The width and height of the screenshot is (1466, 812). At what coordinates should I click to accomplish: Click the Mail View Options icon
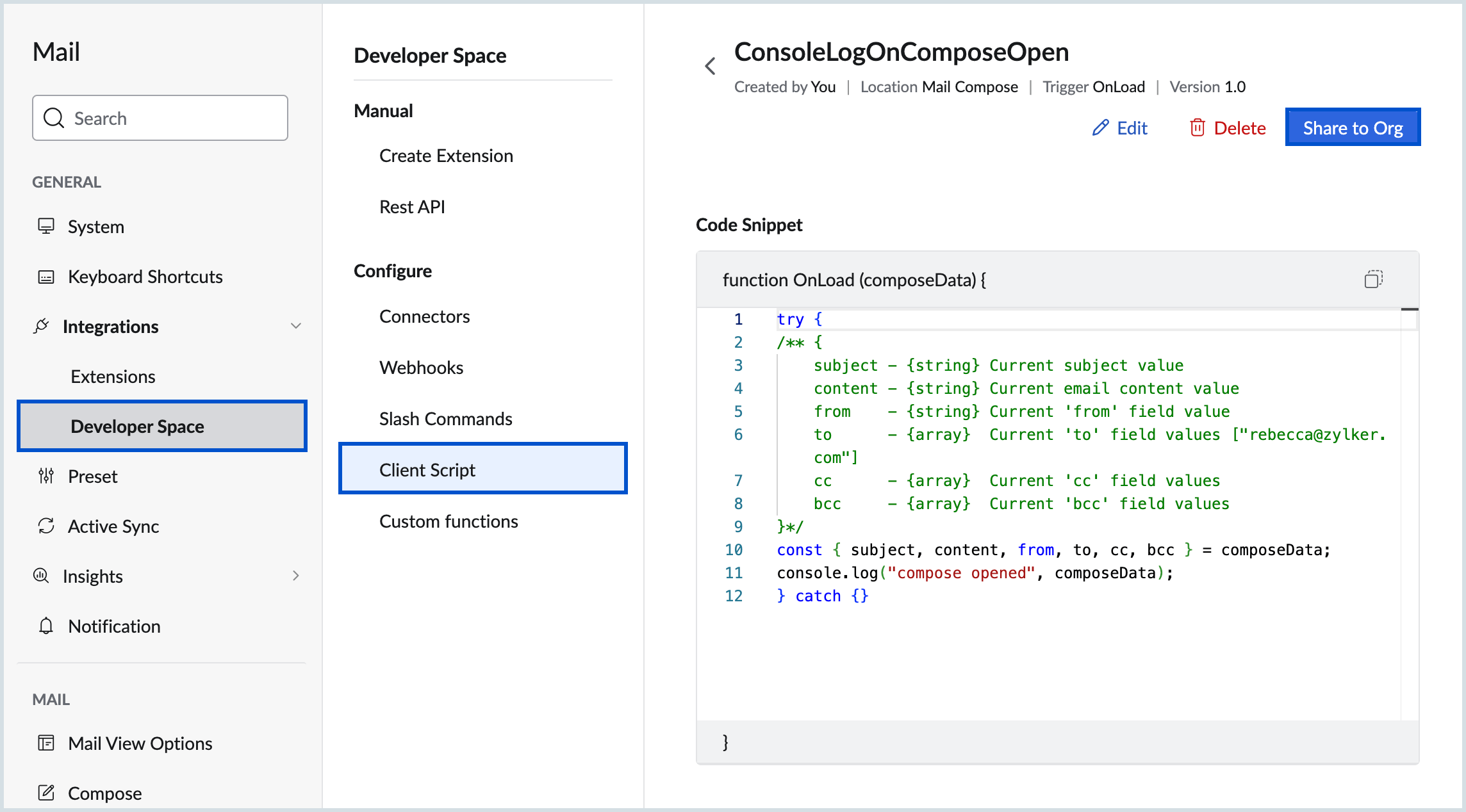click(45, 743)
